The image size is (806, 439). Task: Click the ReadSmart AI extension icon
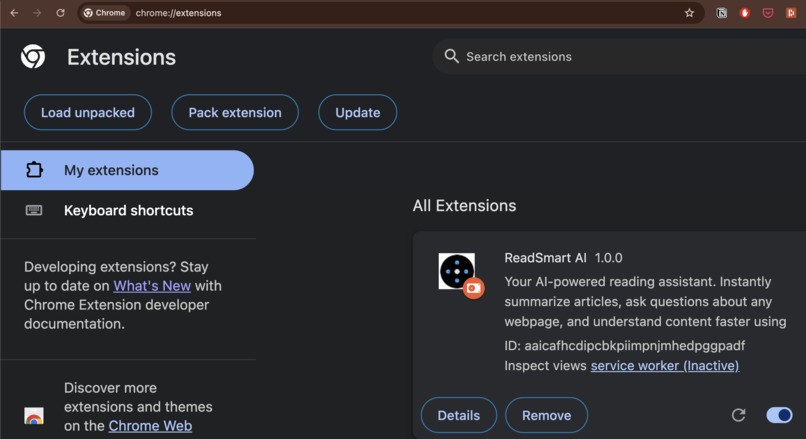point(456,271)
